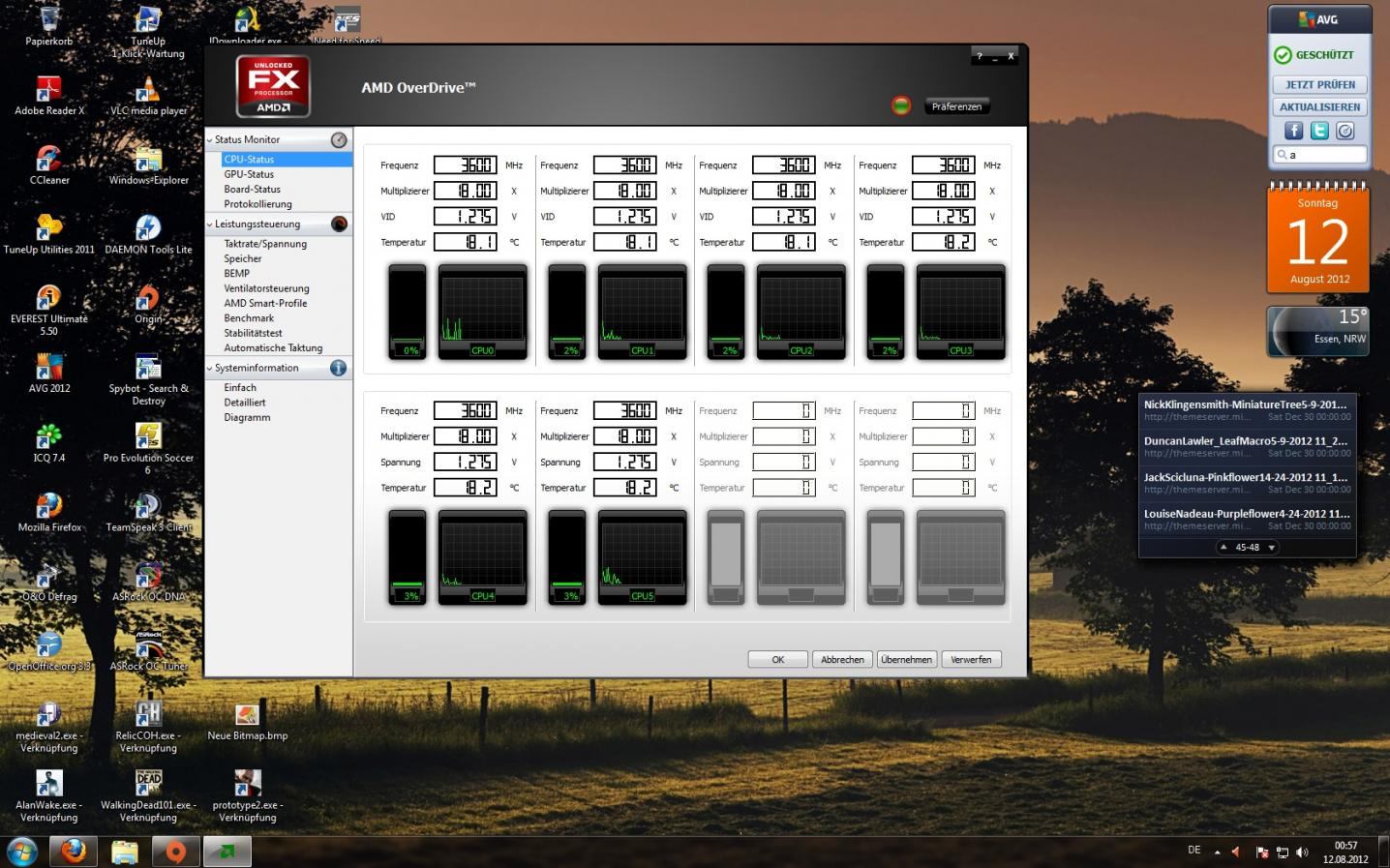Open the Windows Start menu orb
Image resolution: width=1390 pixels, height=868 pixels.
[x=21, y=852]
